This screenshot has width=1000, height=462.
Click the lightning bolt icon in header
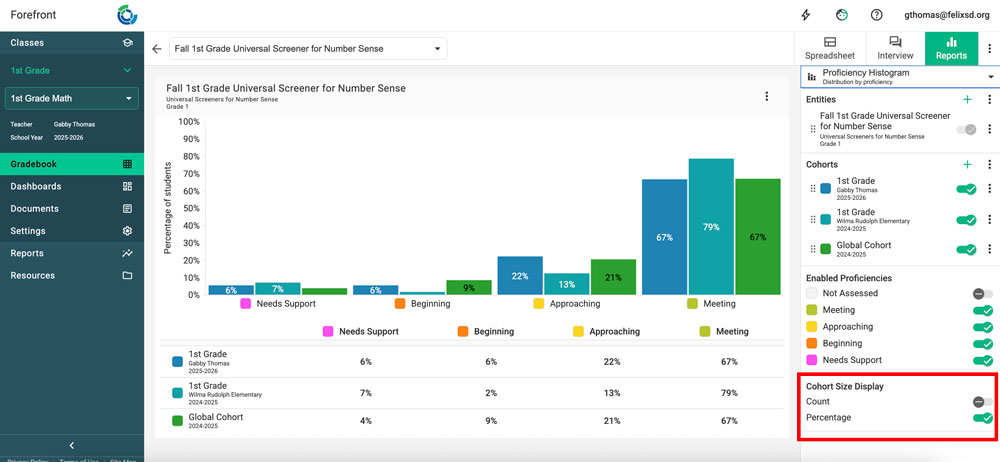pyautogui.click(x=806, y=15)
